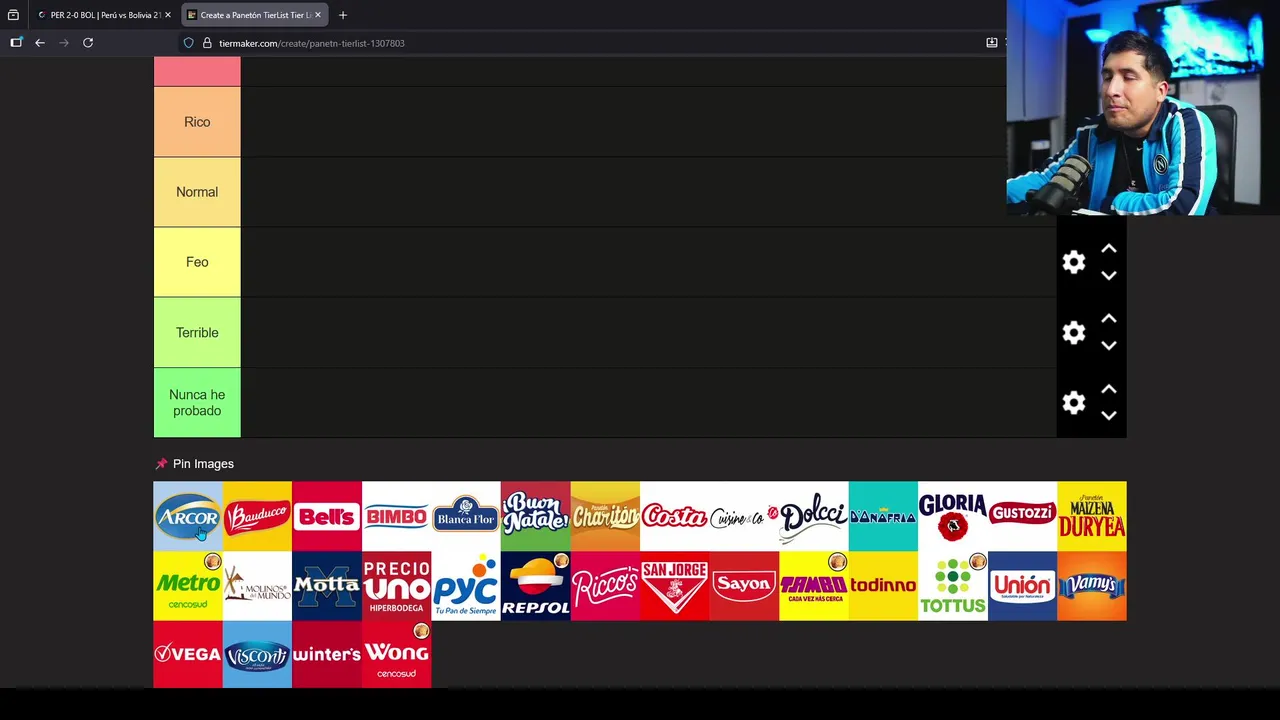Select the Blanca Flor logo
Screen dimensions: 1280x720
click(x=466, y=516)
